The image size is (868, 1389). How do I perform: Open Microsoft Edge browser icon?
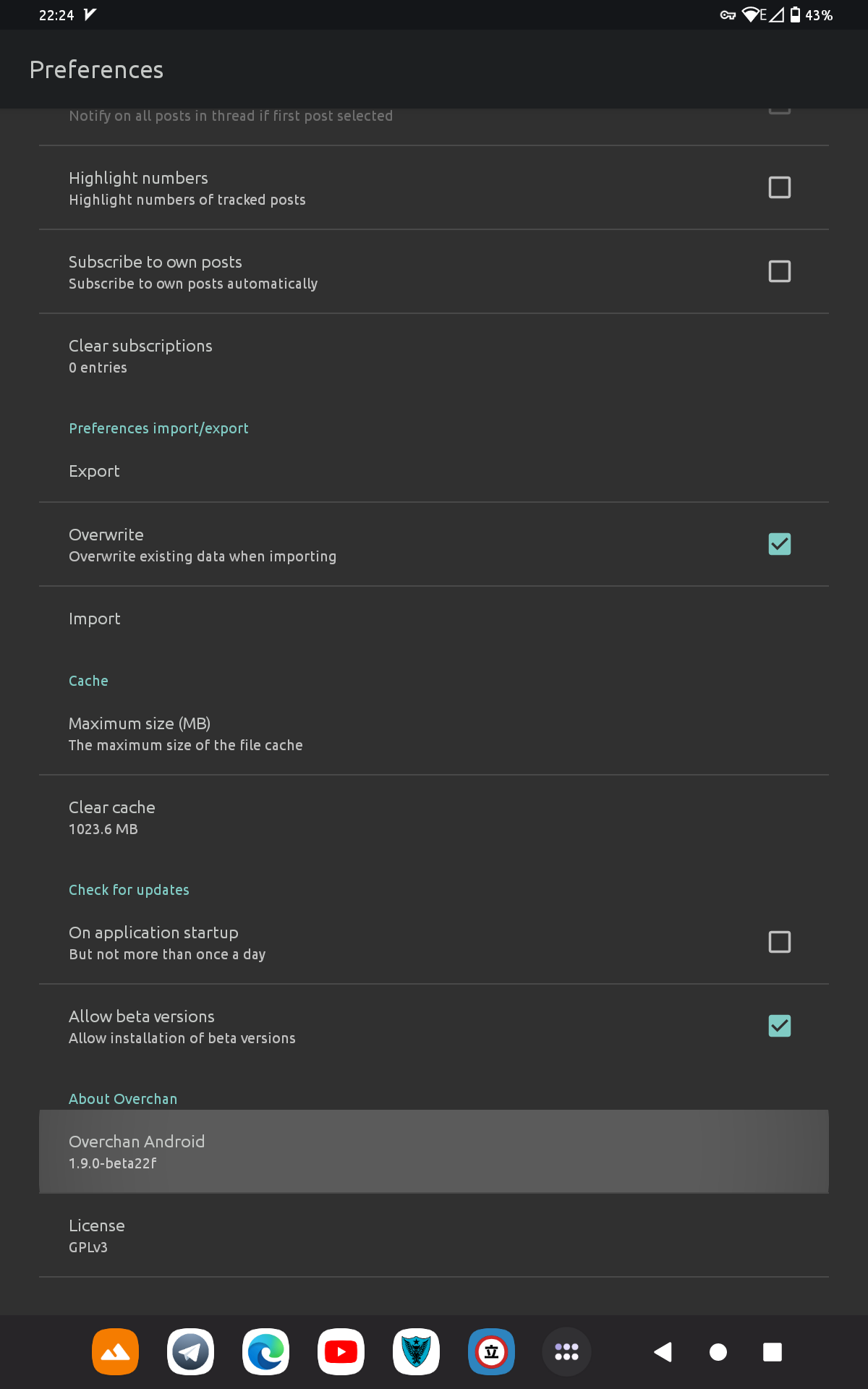pos(265,1351)
